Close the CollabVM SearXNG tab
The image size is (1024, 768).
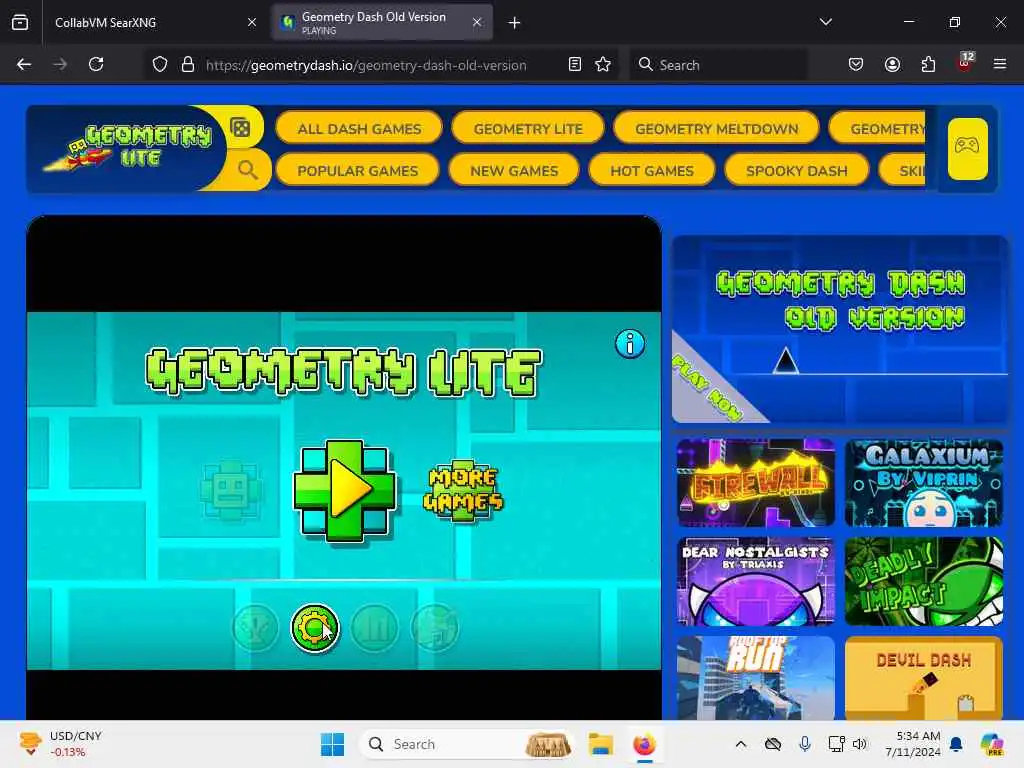coord(251,22)
